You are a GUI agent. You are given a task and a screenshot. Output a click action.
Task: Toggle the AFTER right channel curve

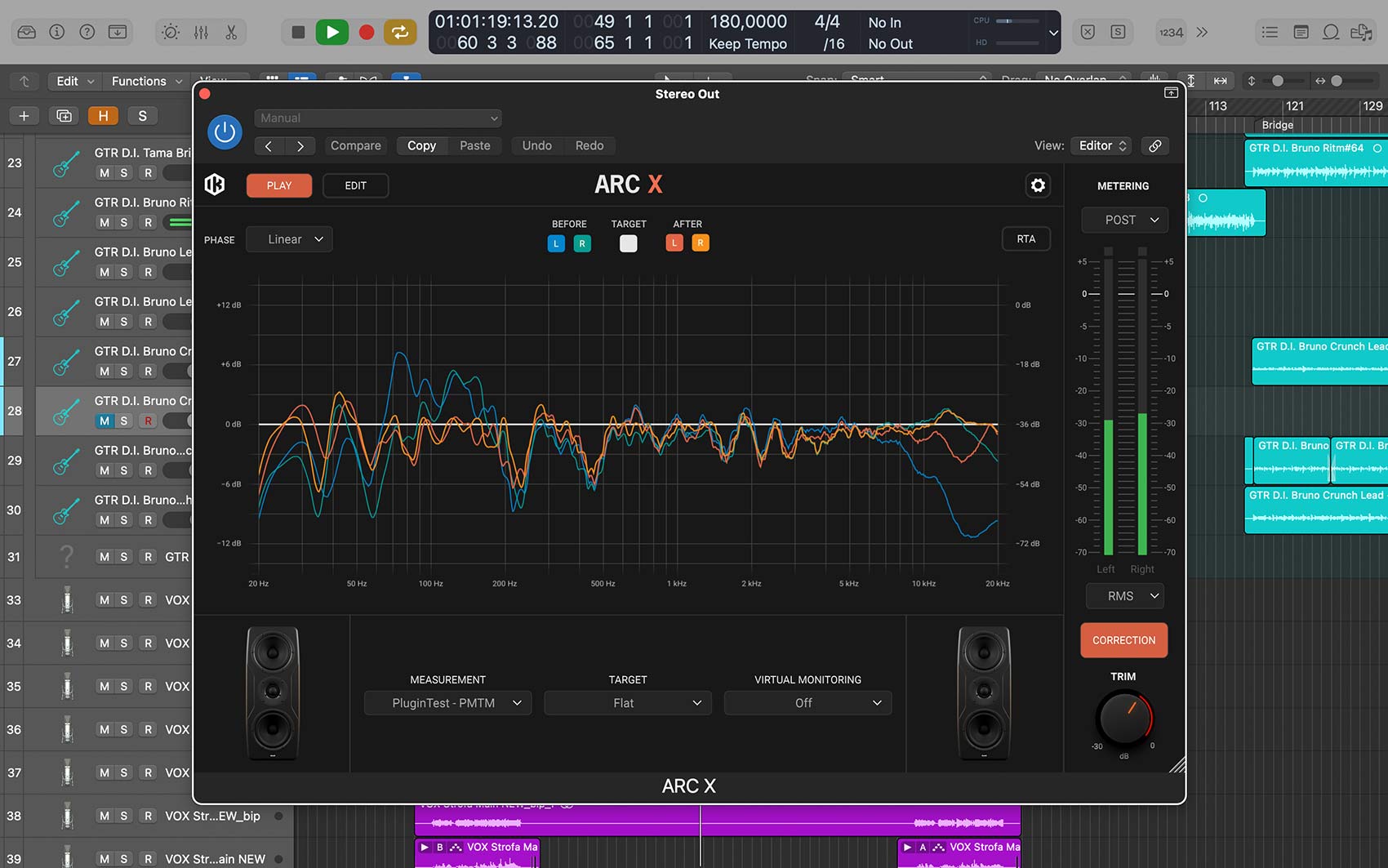coord(701,243)
